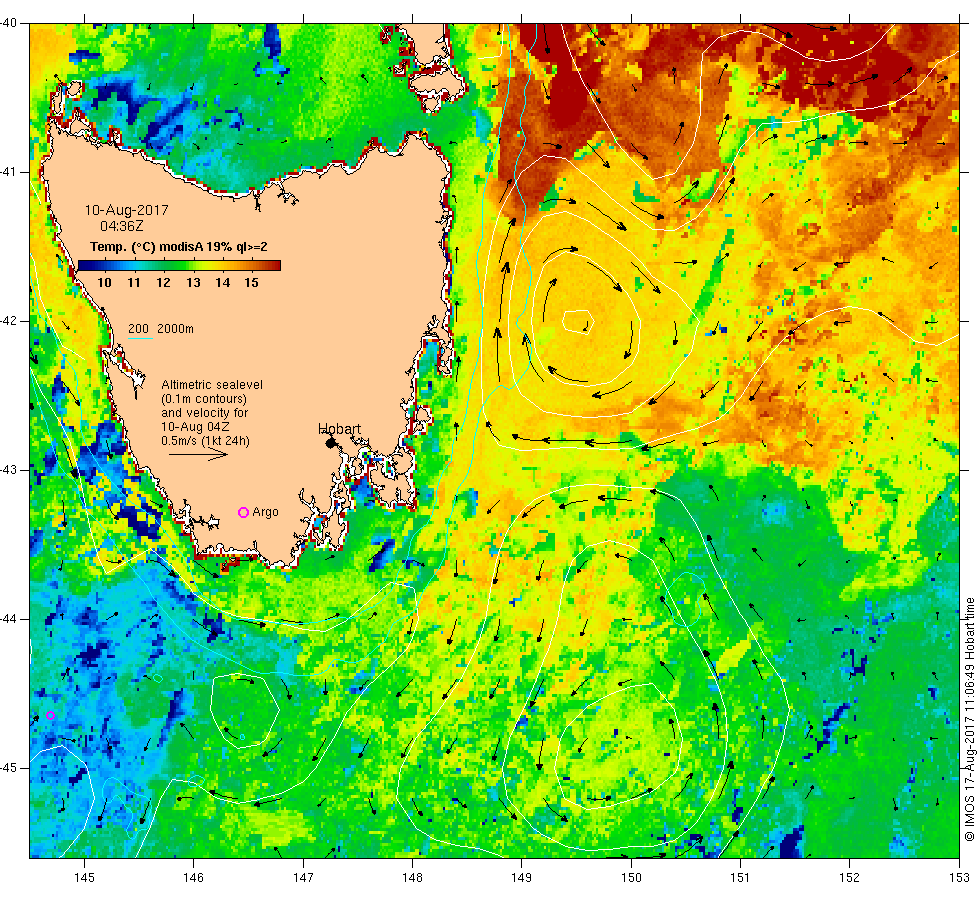Click the Argo legend label
The image size is (980, 900).
[x=265, y=512]
